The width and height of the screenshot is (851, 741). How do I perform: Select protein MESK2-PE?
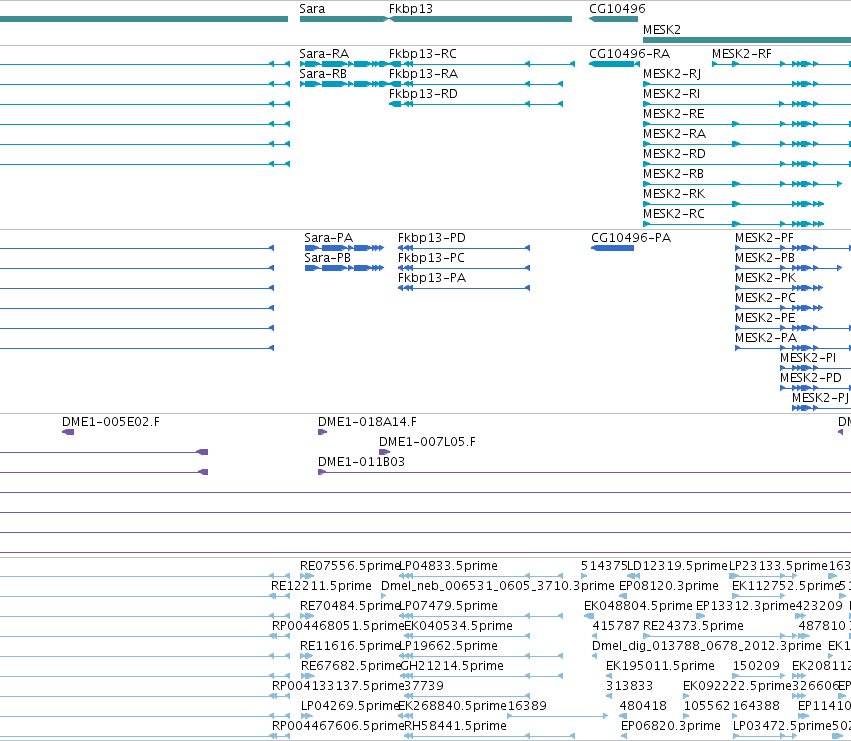(765, 318)
